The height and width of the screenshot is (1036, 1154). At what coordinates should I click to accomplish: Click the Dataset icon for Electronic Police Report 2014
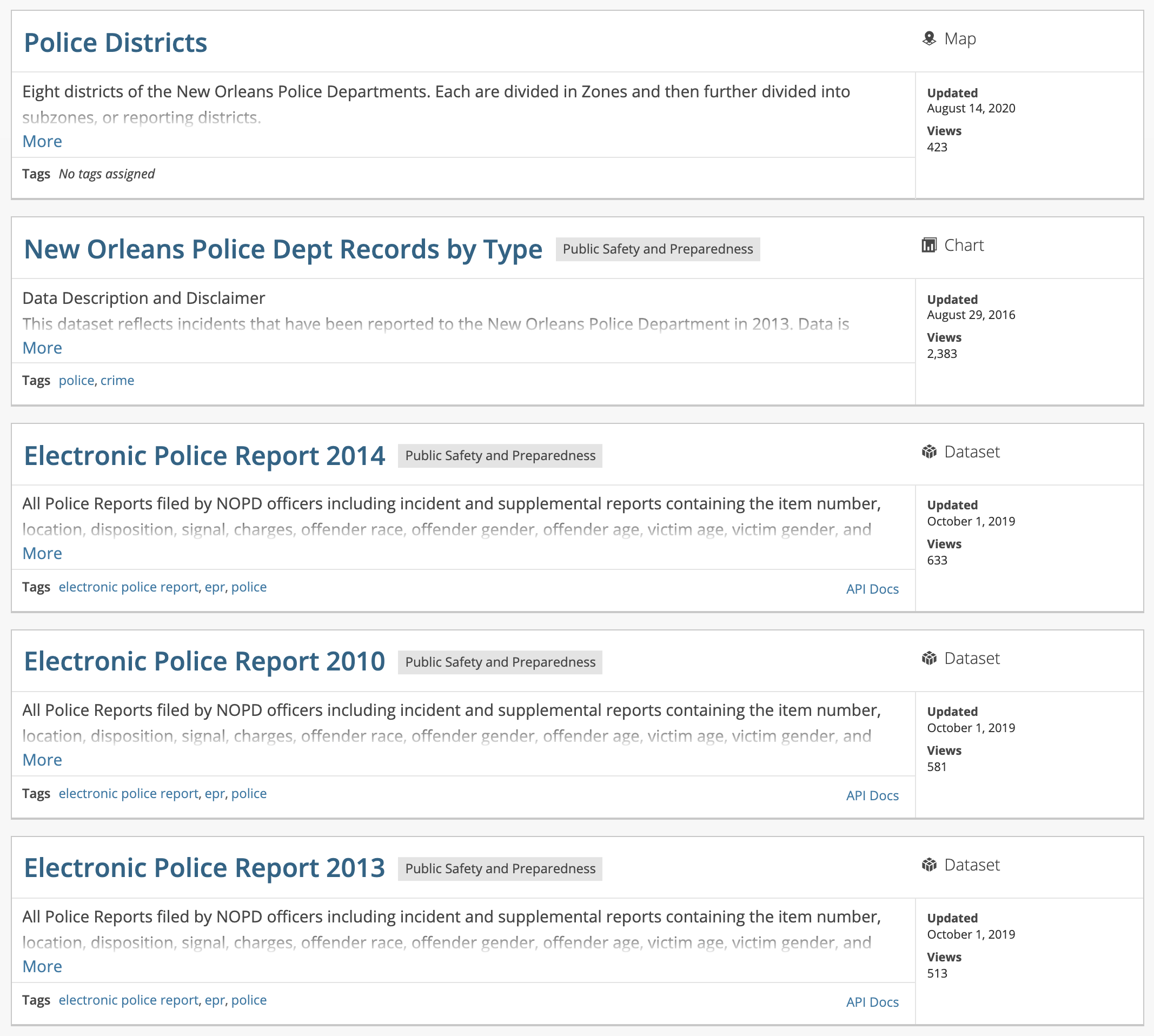click(928, 452)
